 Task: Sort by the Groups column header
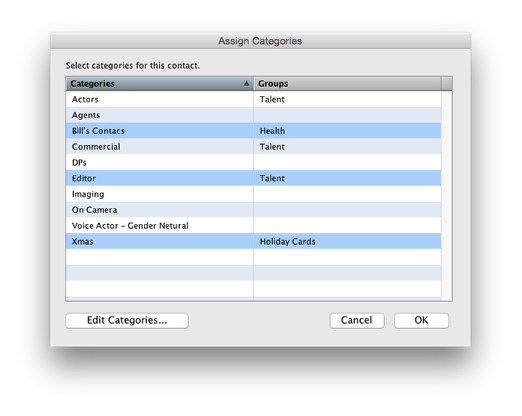click(x=348, y=83)
